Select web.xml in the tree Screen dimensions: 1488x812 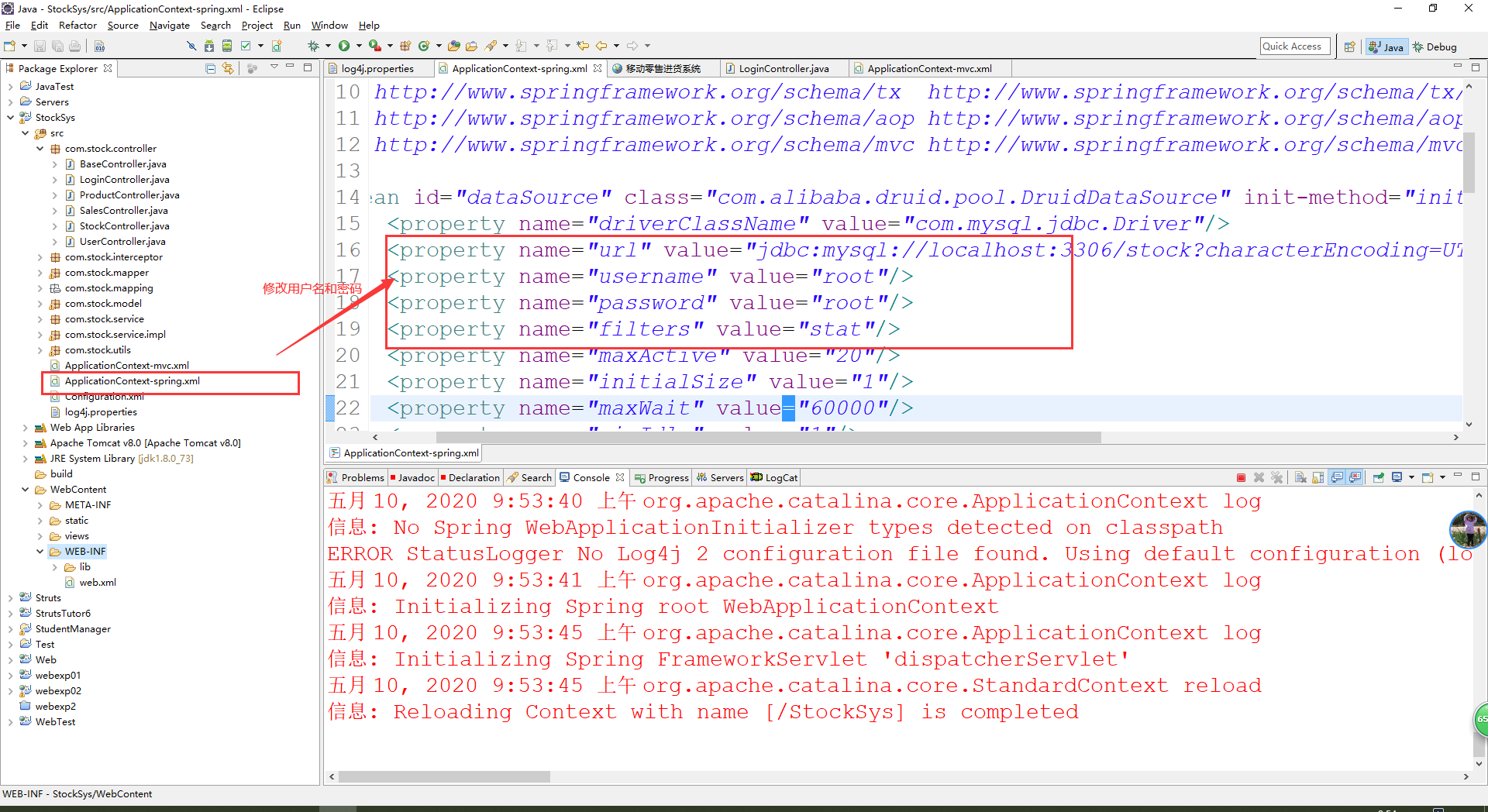[x=97, y=583]
